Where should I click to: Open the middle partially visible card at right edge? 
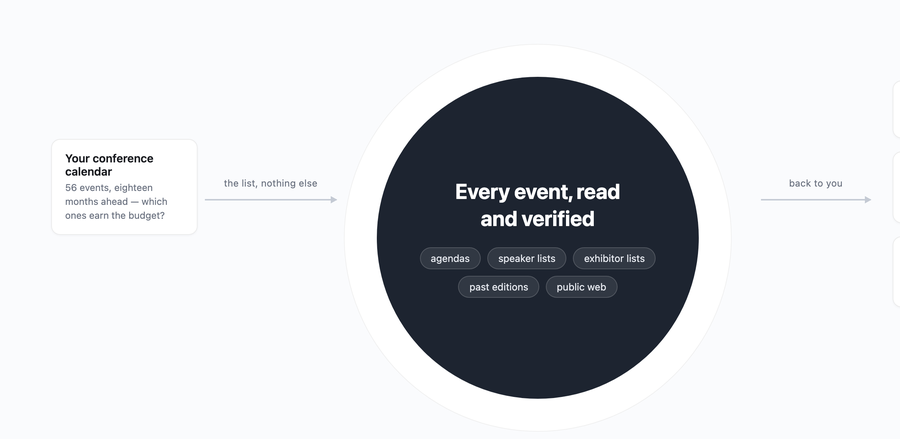897,187
